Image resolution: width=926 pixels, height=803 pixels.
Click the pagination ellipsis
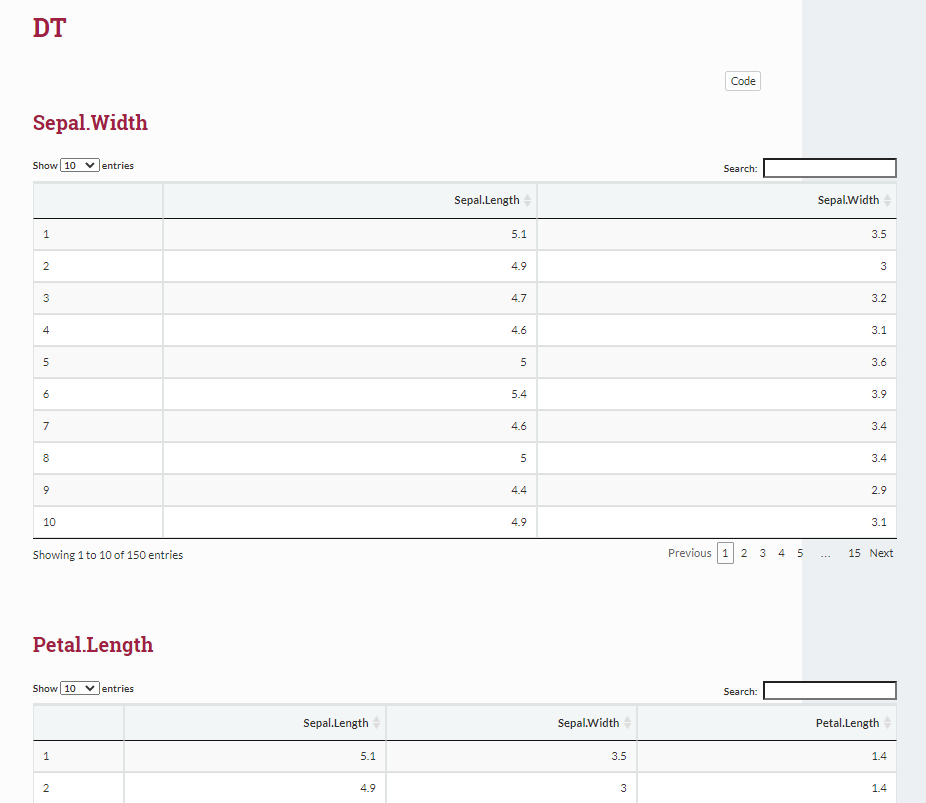826,554
